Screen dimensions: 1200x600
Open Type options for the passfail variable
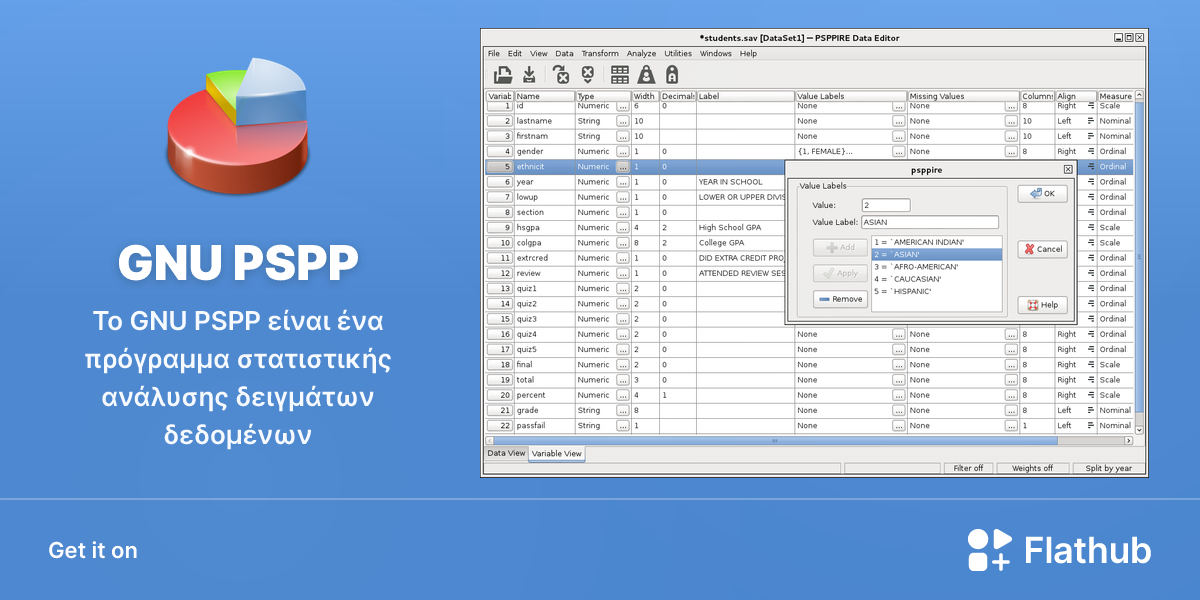(x=623, y=426)
